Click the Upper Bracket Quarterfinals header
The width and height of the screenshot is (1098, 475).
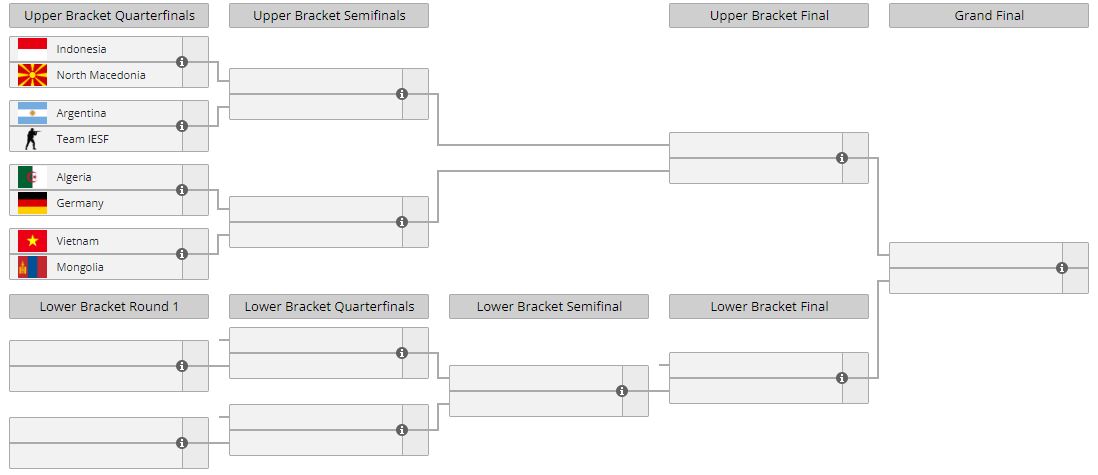click(109, 16)
